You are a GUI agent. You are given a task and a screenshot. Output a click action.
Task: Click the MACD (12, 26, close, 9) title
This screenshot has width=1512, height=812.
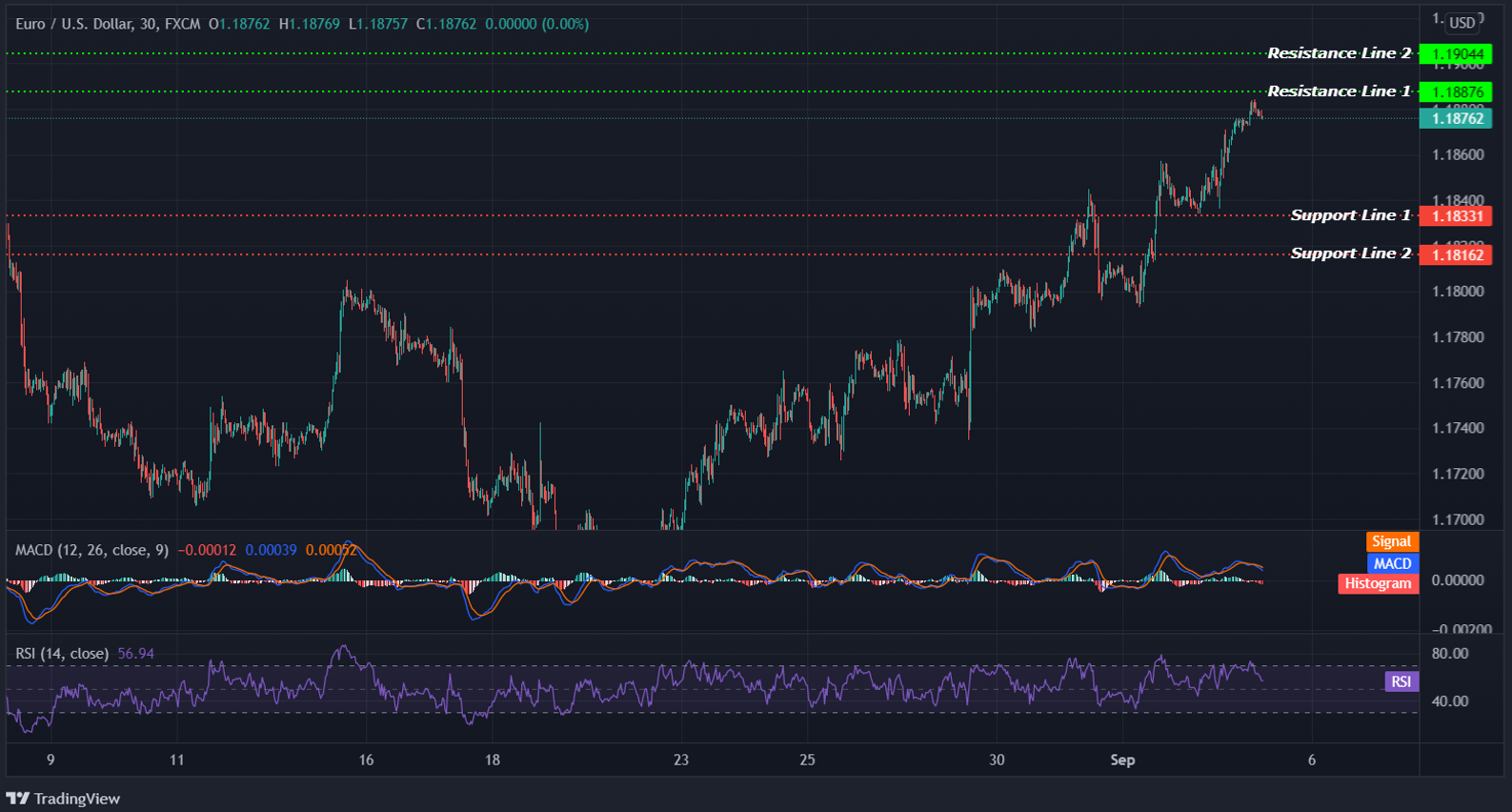(91, 550)
